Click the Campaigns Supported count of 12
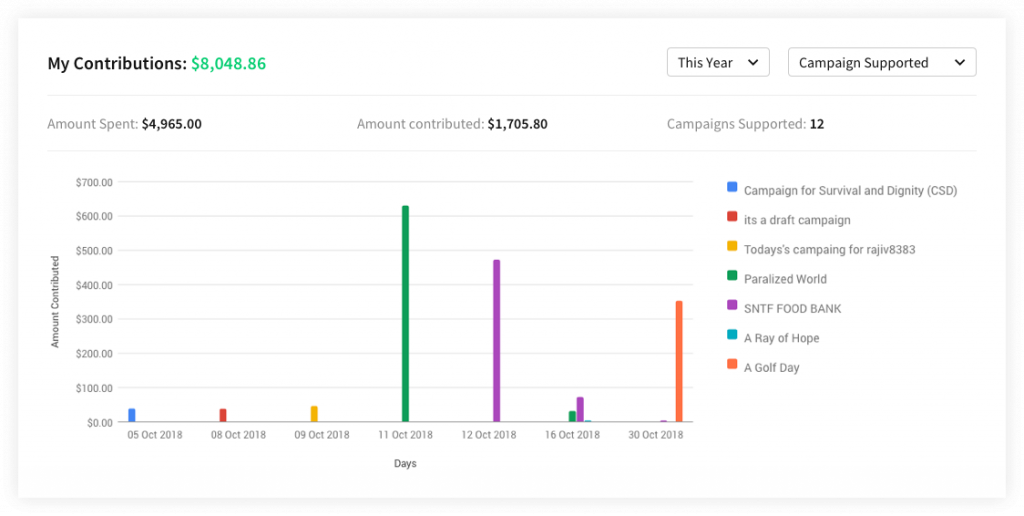 pos(817,124)
